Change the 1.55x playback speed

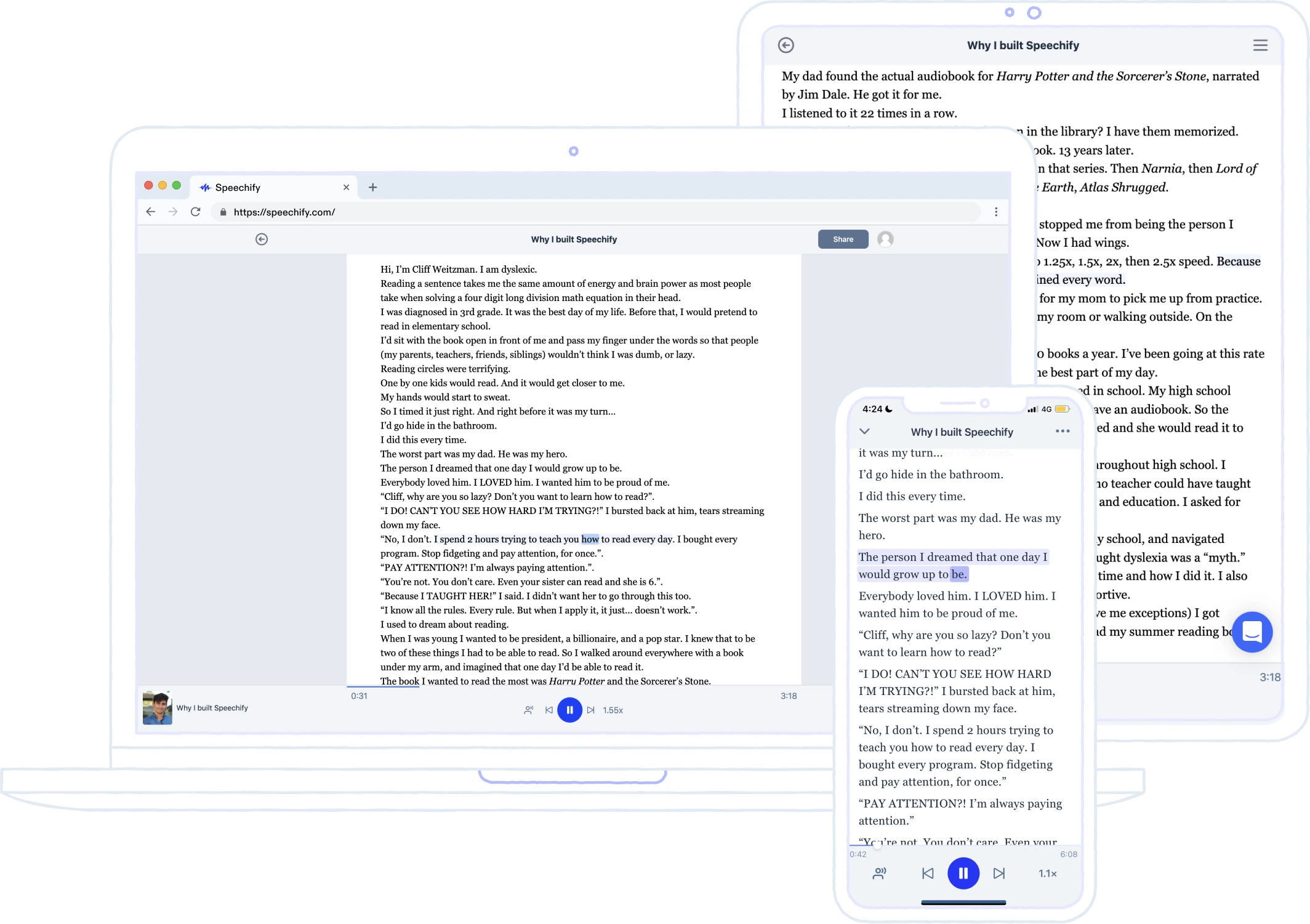point(613,710)
